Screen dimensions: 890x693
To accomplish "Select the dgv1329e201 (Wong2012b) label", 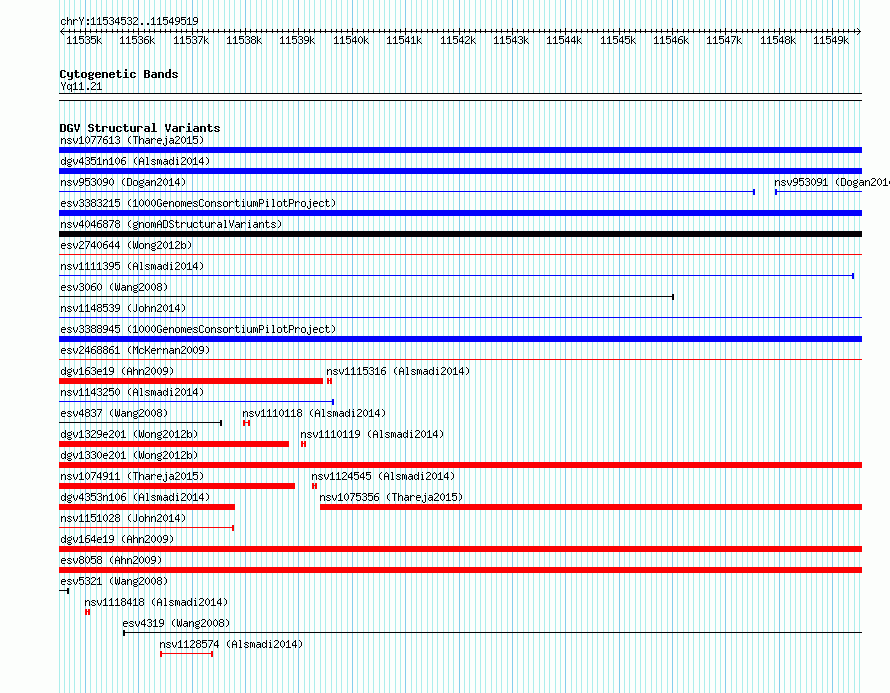I will pyautogui.click(x=129, y=434).
